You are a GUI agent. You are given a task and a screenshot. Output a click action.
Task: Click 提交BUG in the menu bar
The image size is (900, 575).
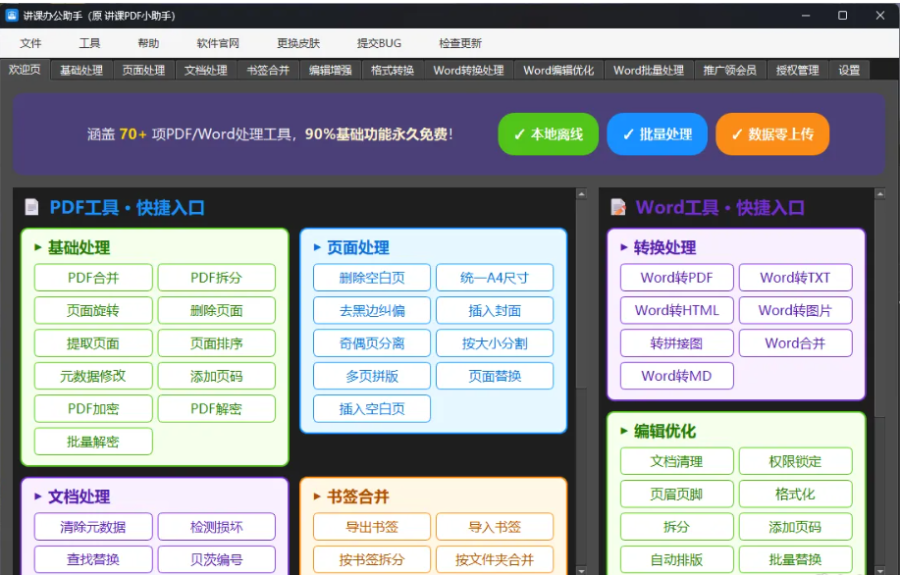(x=379, y=43)
